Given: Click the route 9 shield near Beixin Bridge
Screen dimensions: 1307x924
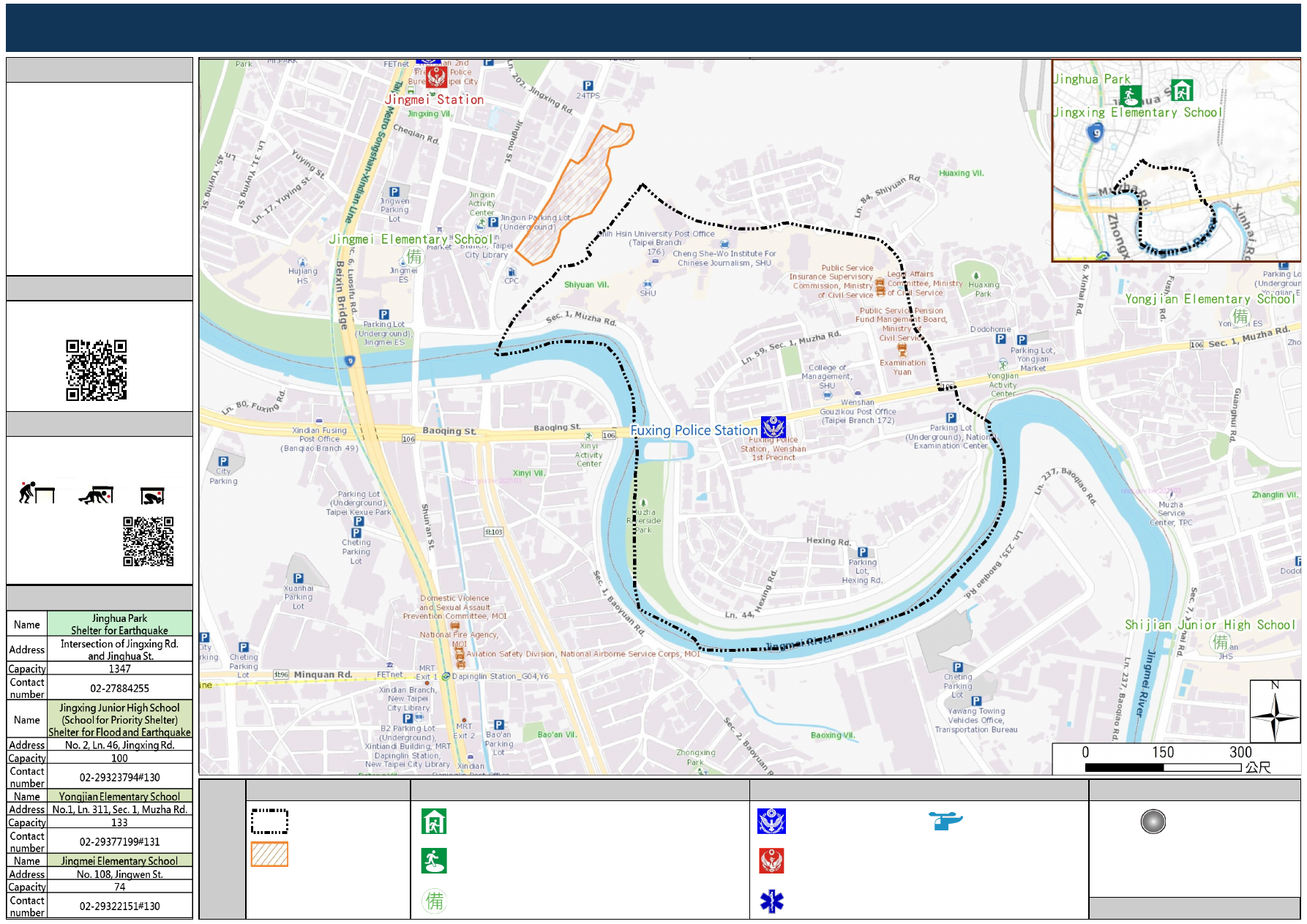Looking at the screenshot, I should (351, 361).
